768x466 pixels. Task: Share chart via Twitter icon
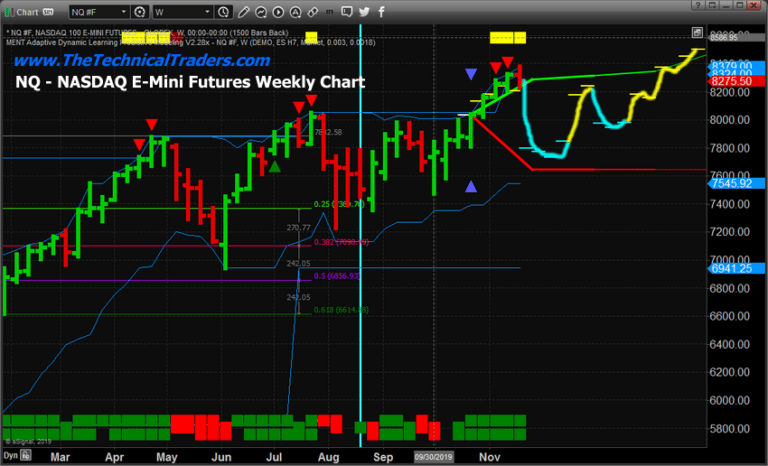364,12
